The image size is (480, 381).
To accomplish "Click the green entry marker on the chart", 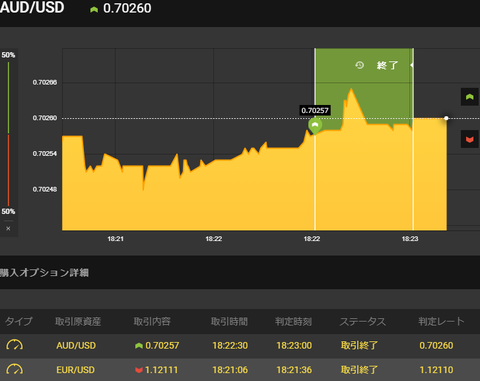I will point(315,126).
